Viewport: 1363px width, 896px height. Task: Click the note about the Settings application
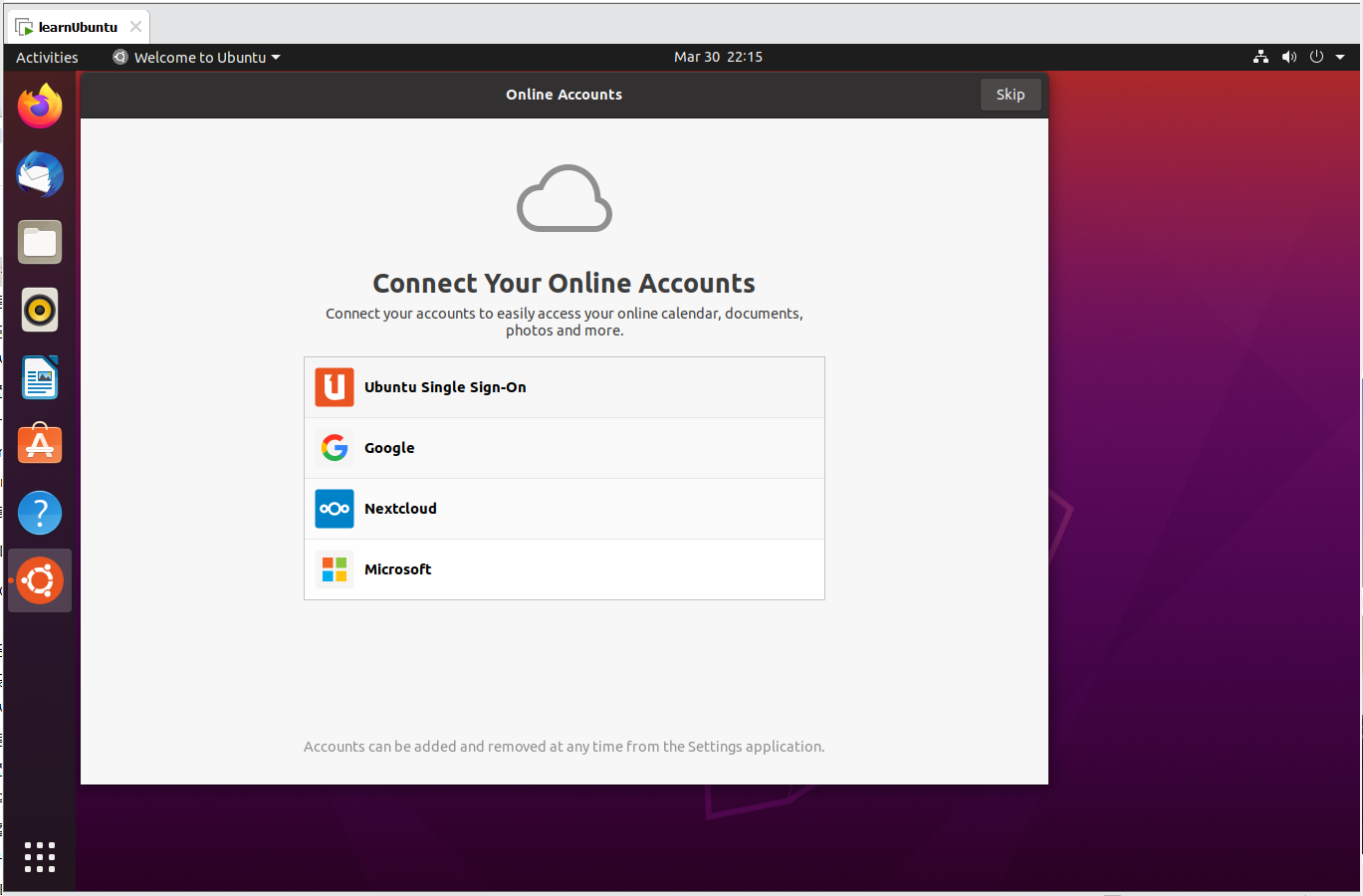(x=564, y=747)
